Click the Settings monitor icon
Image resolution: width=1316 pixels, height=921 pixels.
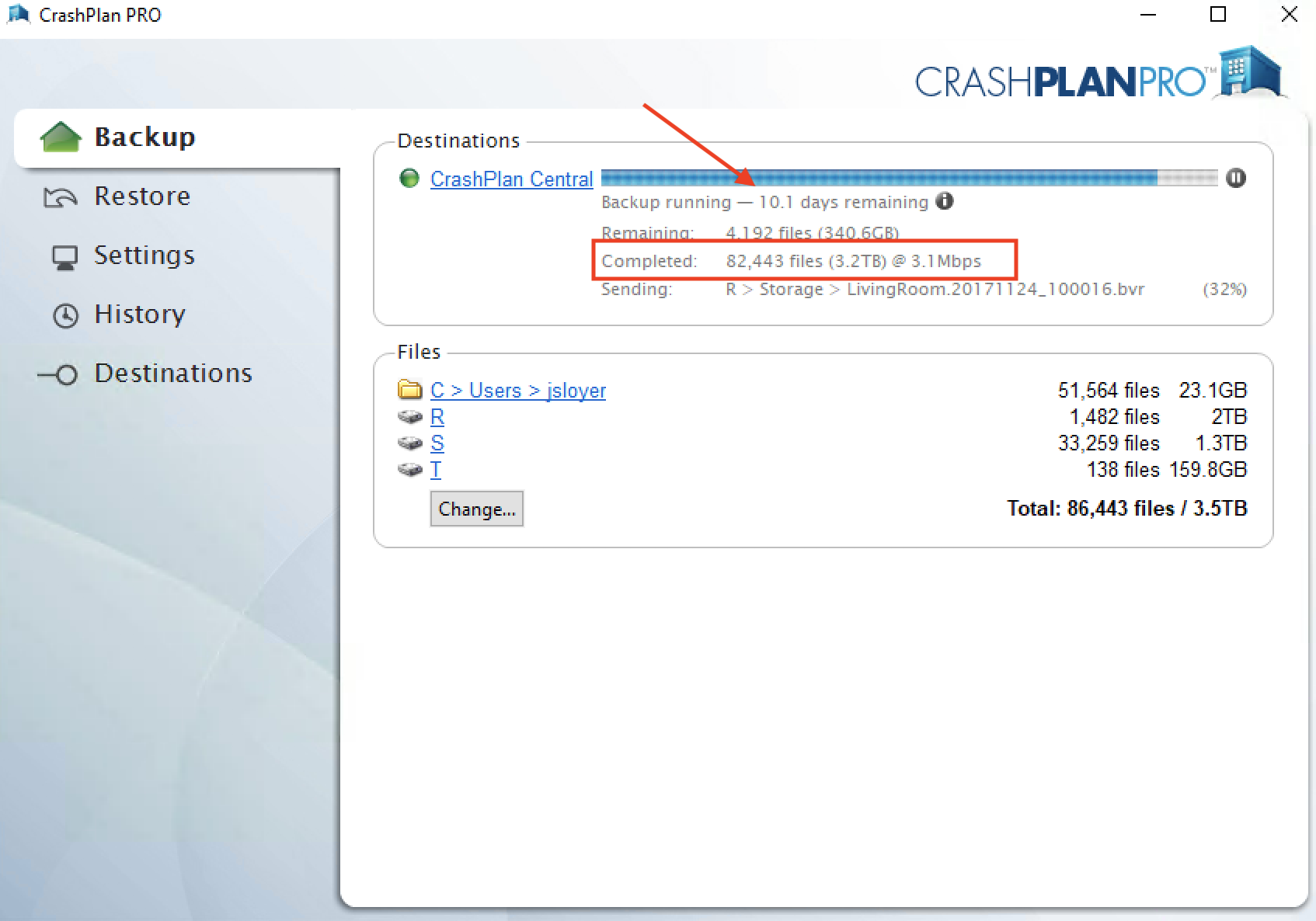(x=65, y=257)
